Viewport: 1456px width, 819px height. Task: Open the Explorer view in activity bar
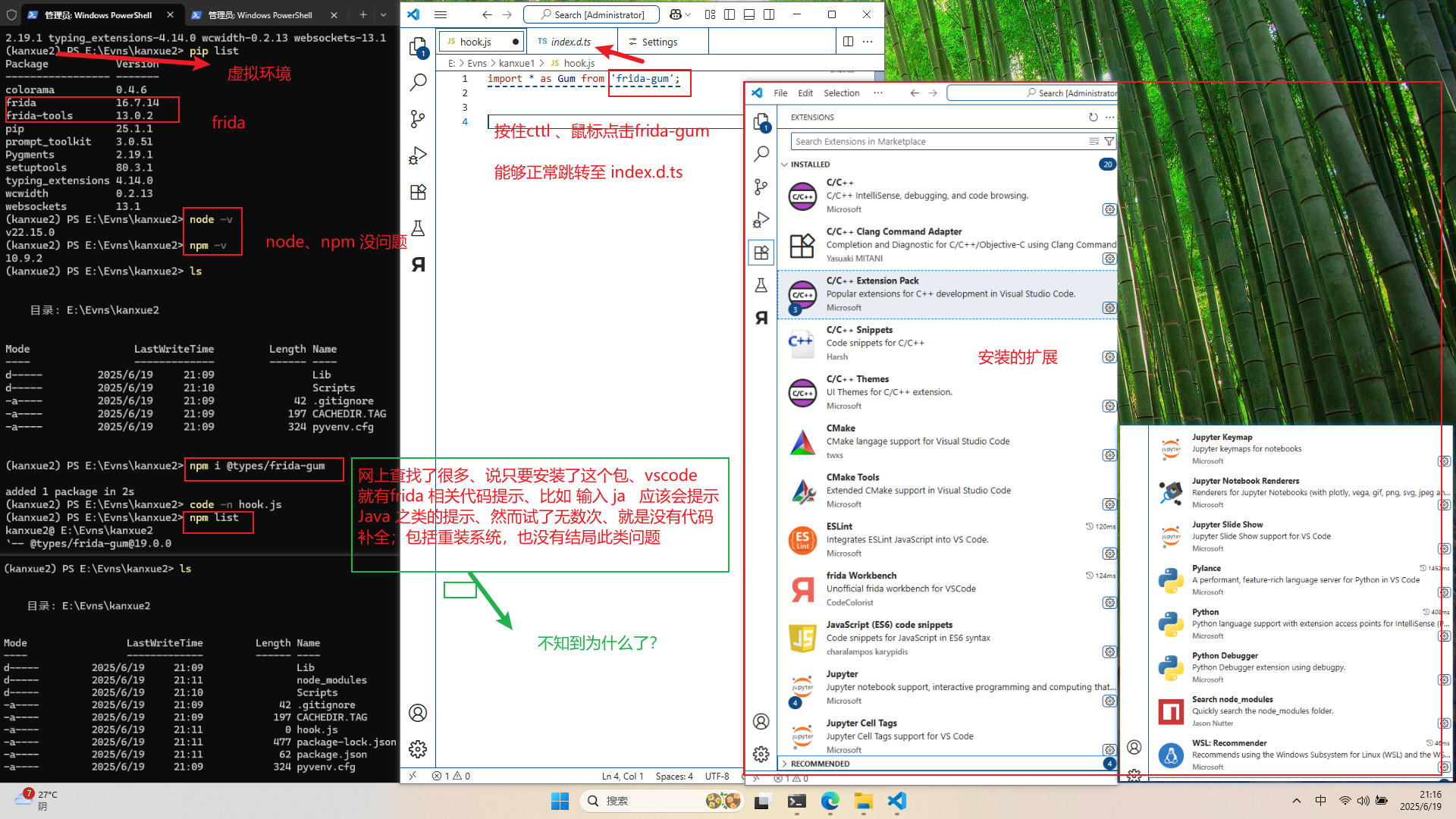[x=418, y=48]
